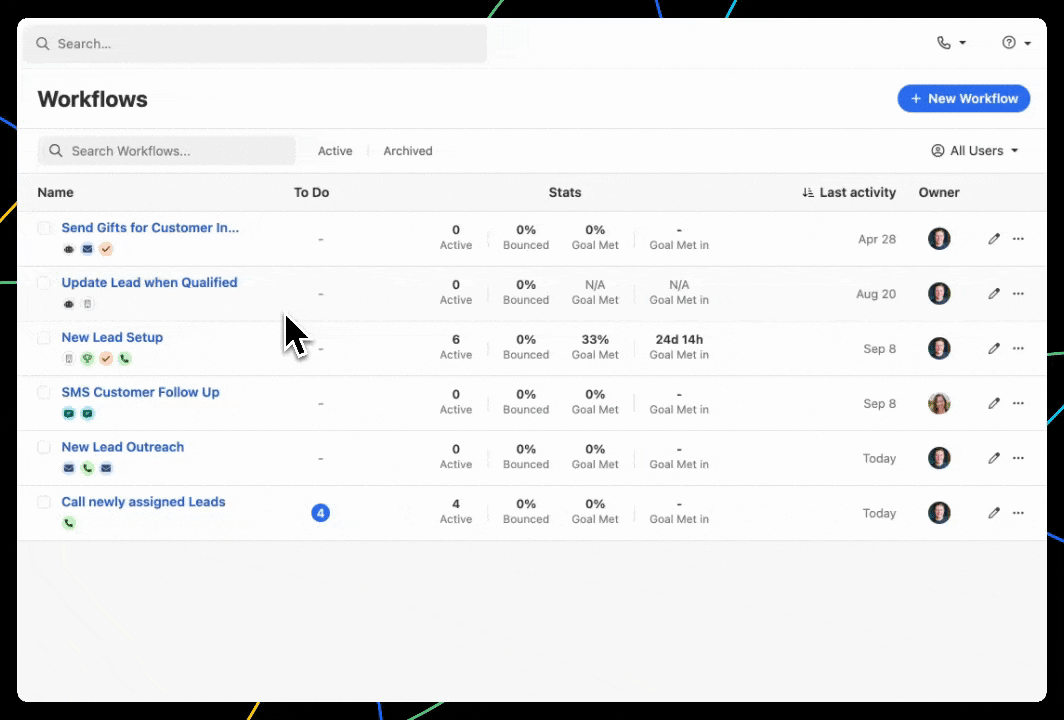Click the To Do badge showing 4

320,513
